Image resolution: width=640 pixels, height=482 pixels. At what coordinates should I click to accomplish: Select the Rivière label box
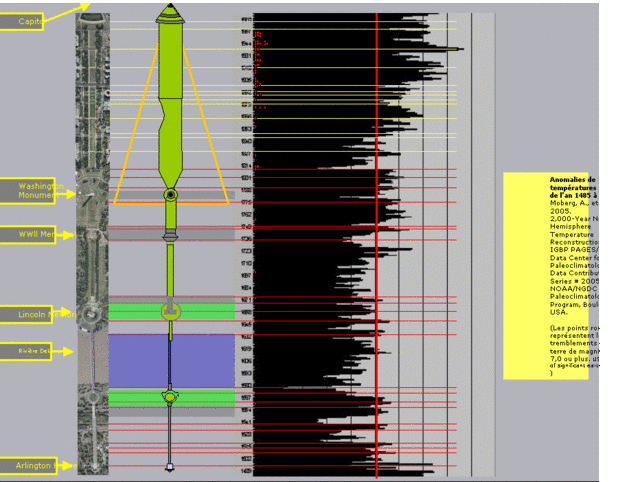click(x=25, y=351)
